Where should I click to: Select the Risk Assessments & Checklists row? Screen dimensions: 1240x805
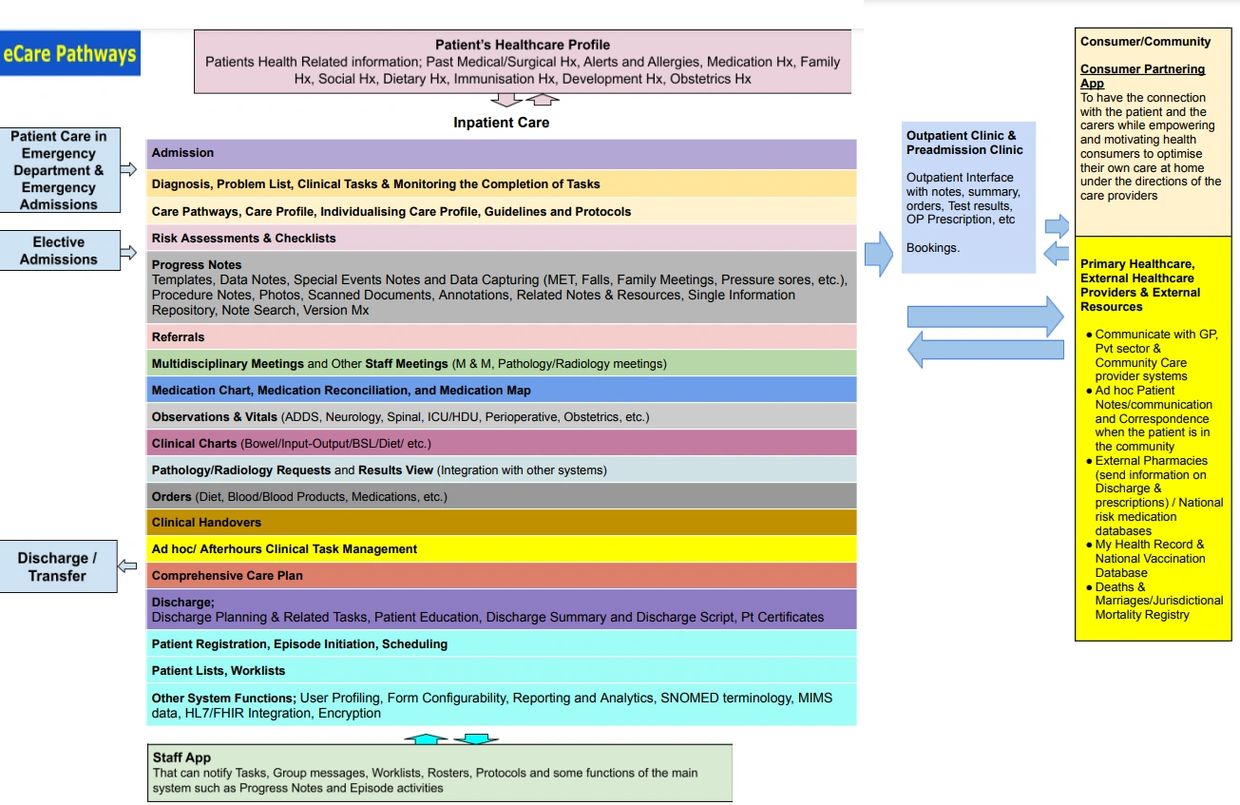coord(501,238)
